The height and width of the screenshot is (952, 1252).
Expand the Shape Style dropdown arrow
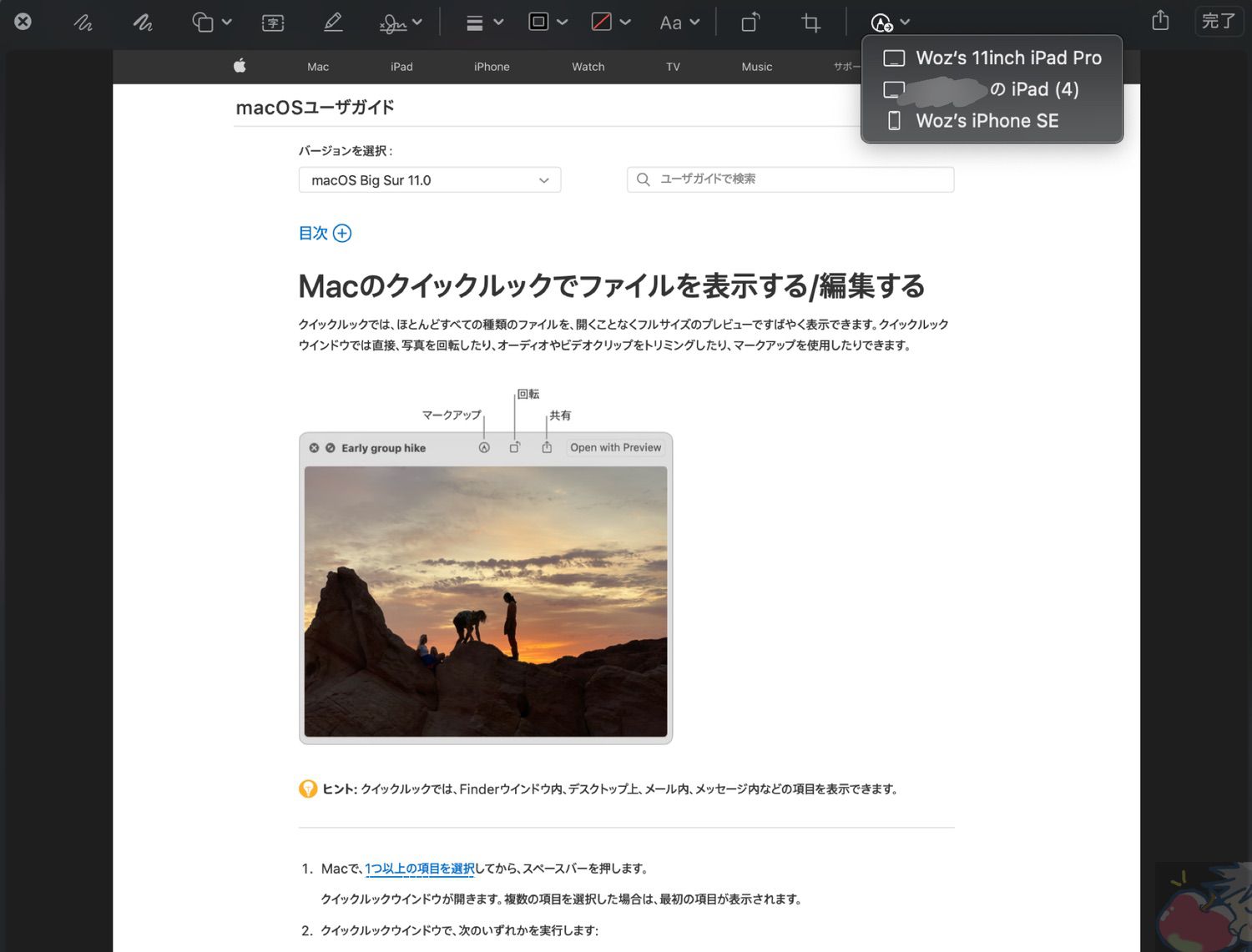(x=498, y=23)
